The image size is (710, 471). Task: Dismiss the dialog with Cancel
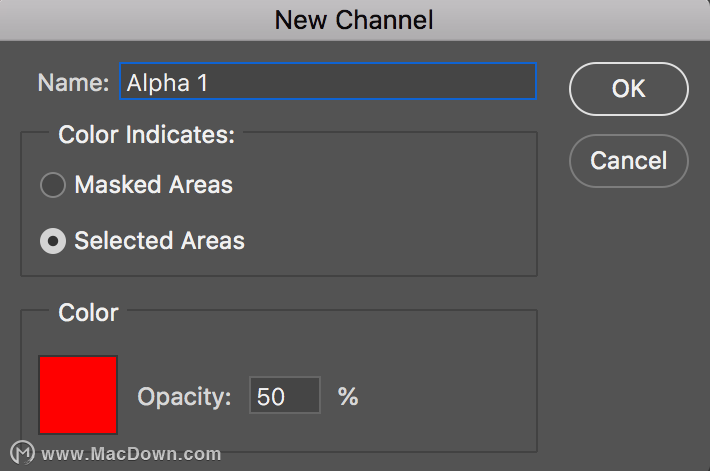point(628,161)
